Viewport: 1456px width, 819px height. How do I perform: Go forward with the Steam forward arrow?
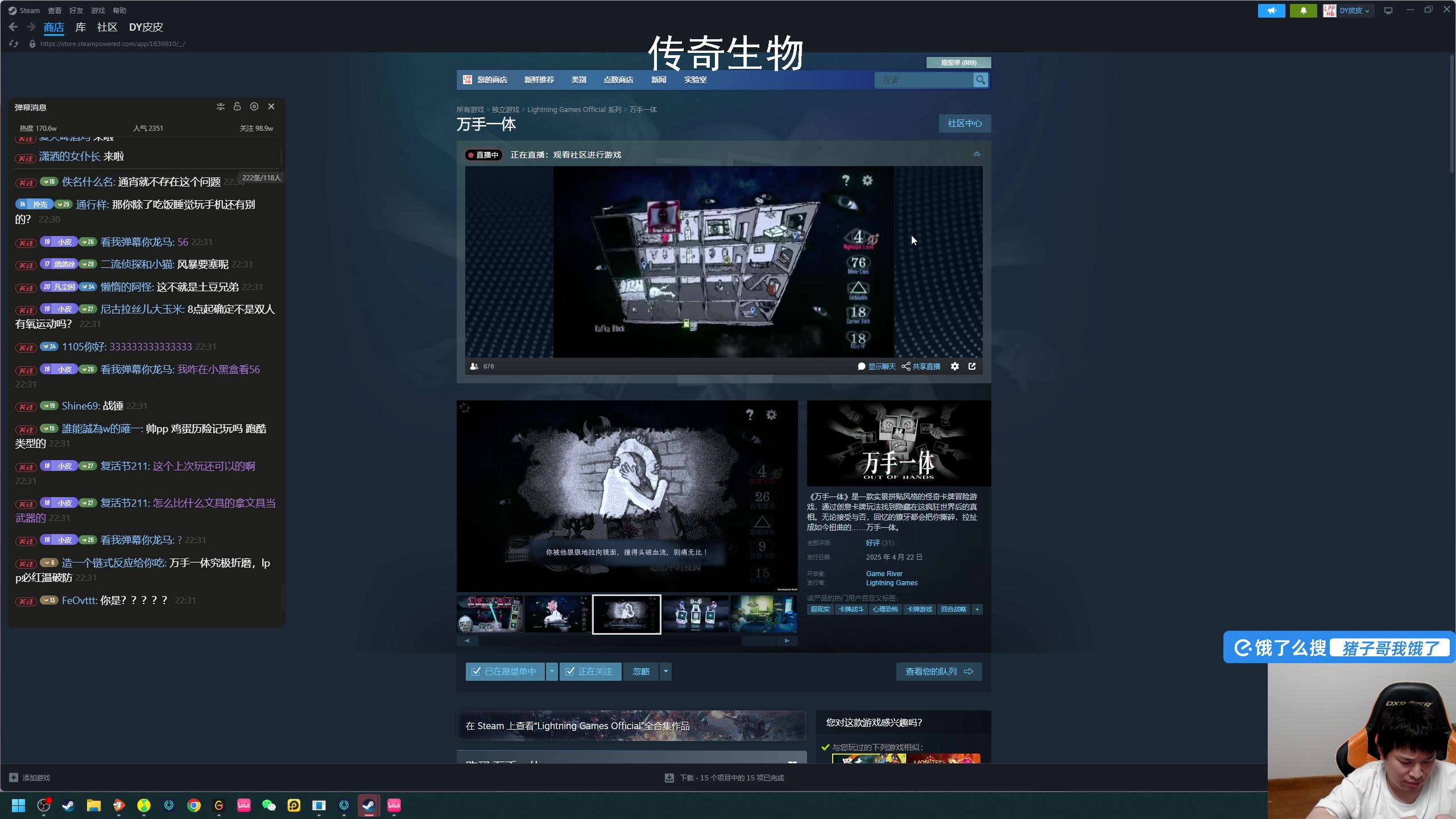(x=31, y=27)
